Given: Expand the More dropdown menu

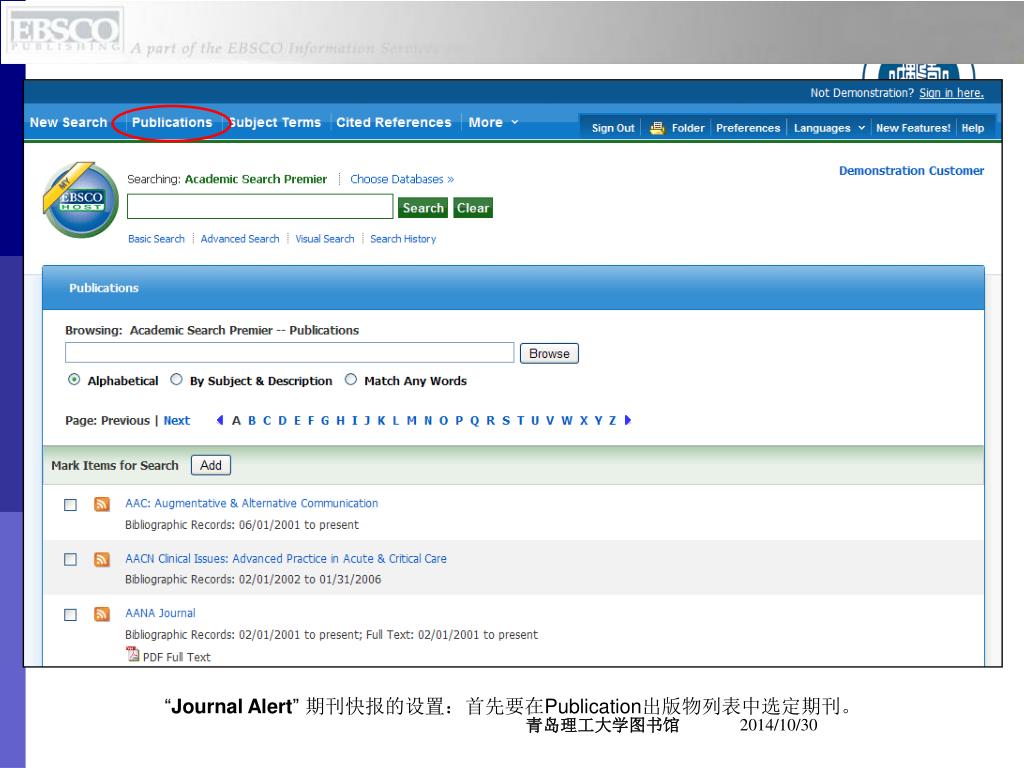Looking at the screenshot, I should [493, 122].
